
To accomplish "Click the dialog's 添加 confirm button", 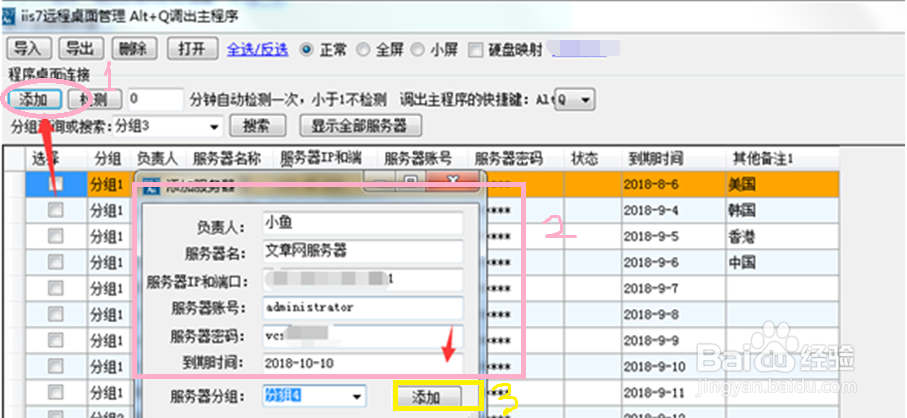I will coord(428,397).
